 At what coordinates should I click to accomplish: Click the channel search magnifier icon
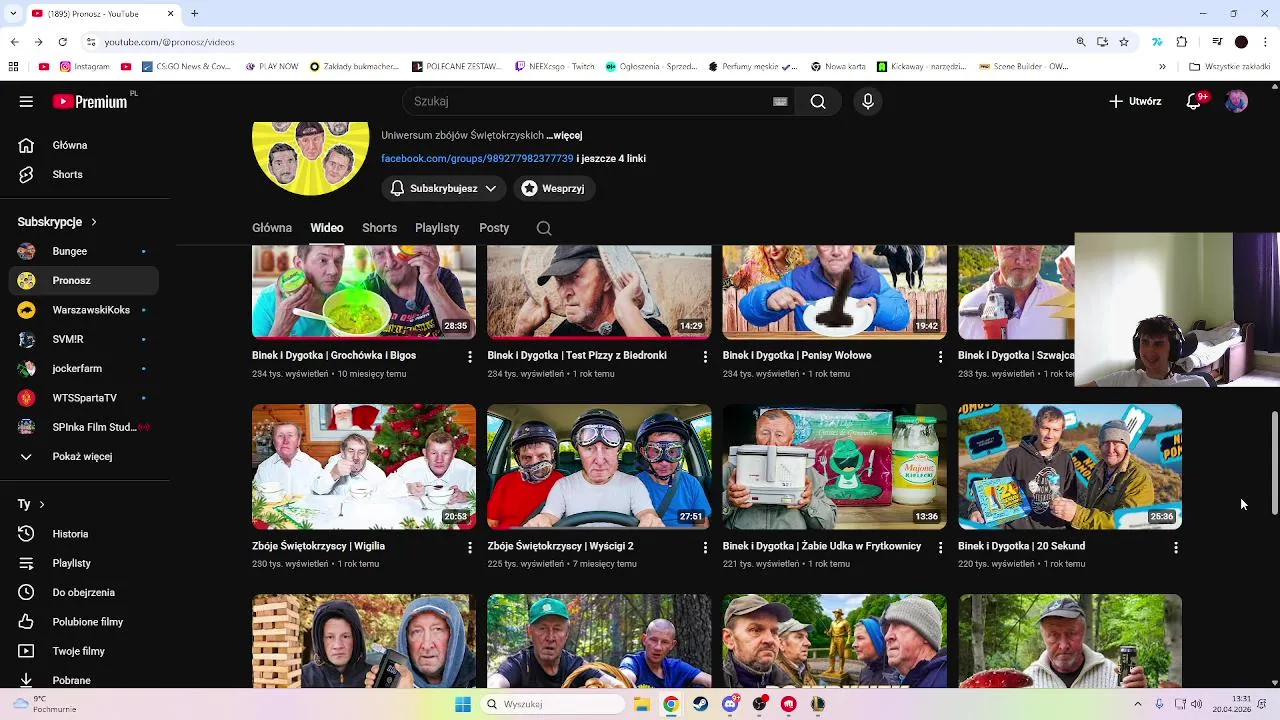[x=544, y=228]
